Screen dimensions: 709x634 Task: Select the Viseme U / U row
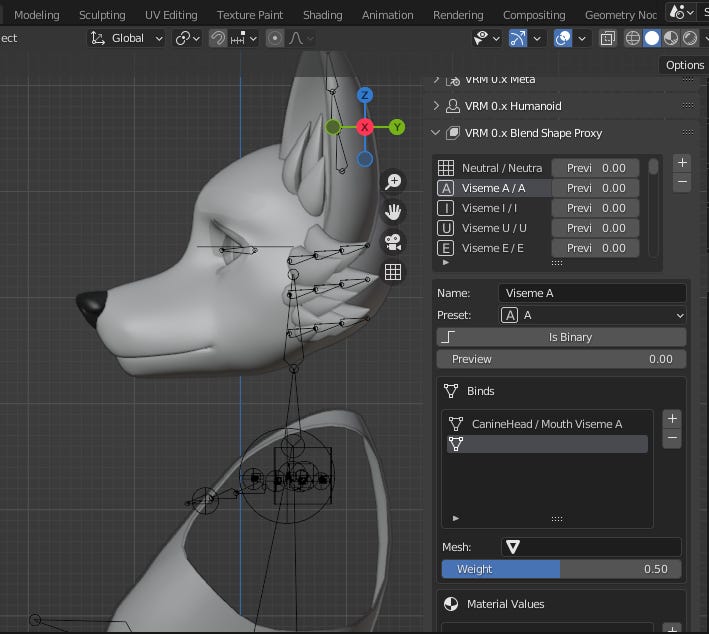tap(493, 228)
